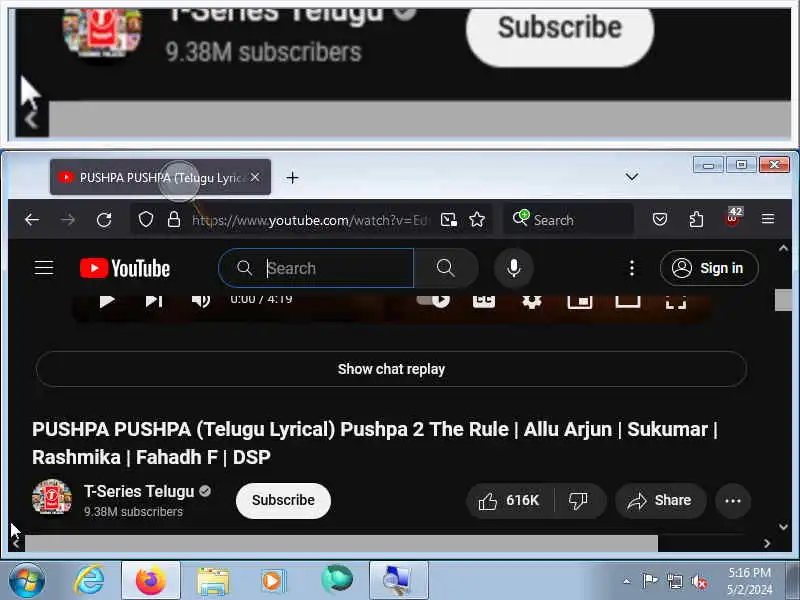This screenshot has height=600, width=800.
Task: Open T-Series Telugu channel avatar
Action: point(52,497)
